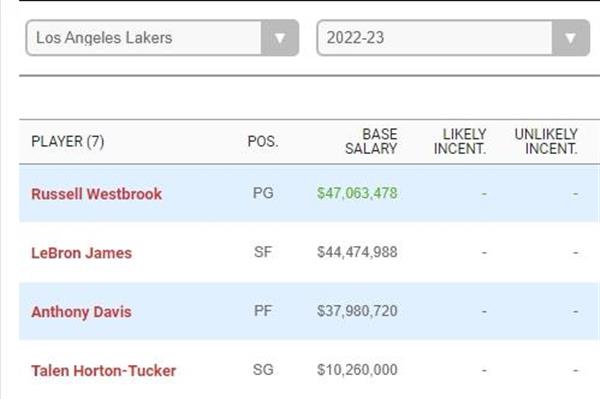Click the SG position in Horton-Tucker's row
The image size is (600, 399).
coord(263,370)
